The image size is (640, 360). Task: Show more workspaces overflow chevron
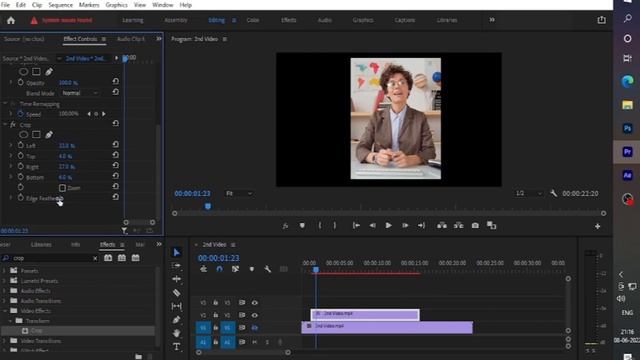(x=492, y=20)
